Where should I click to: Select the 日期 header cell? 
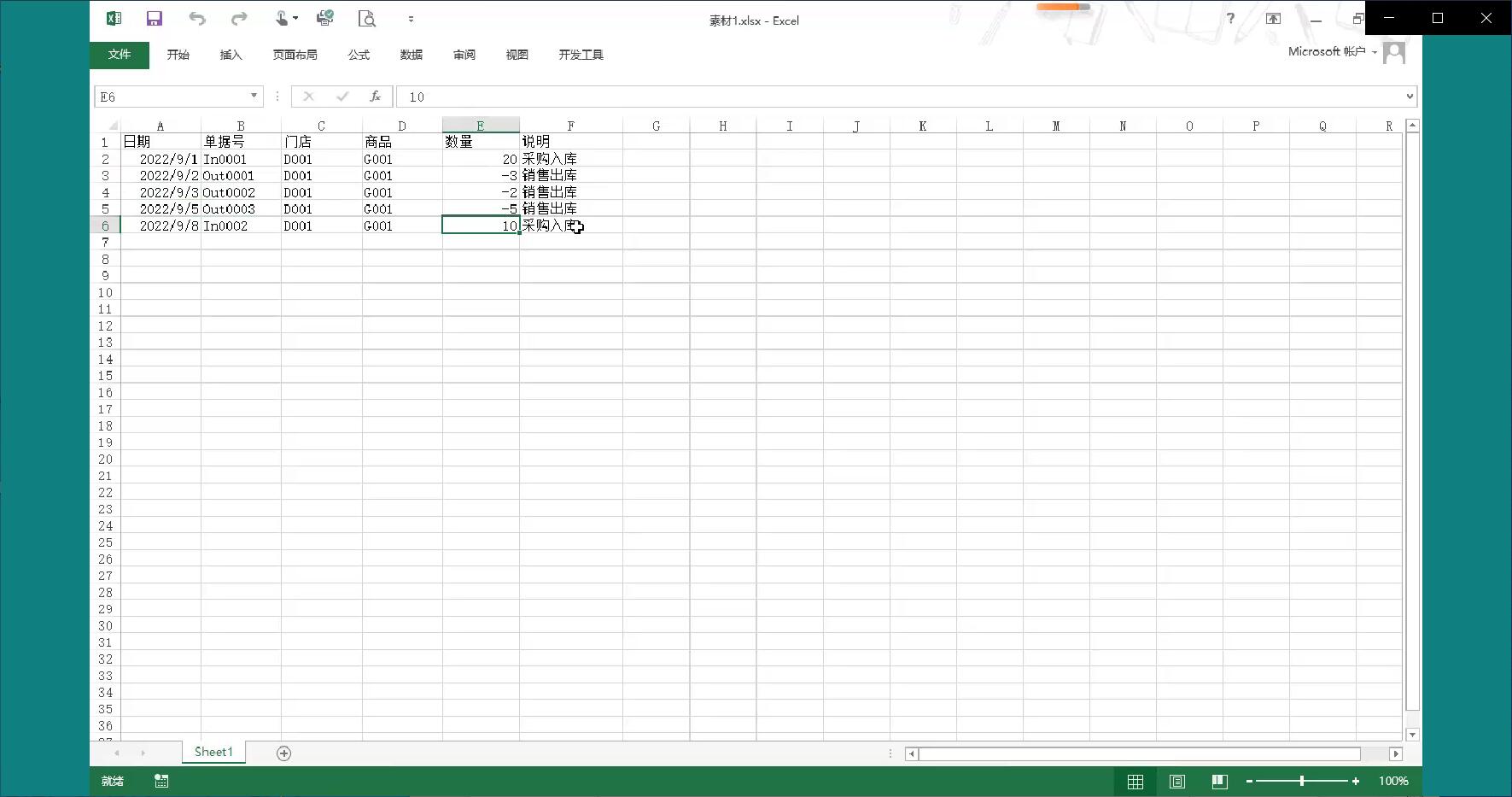[161, 142]
